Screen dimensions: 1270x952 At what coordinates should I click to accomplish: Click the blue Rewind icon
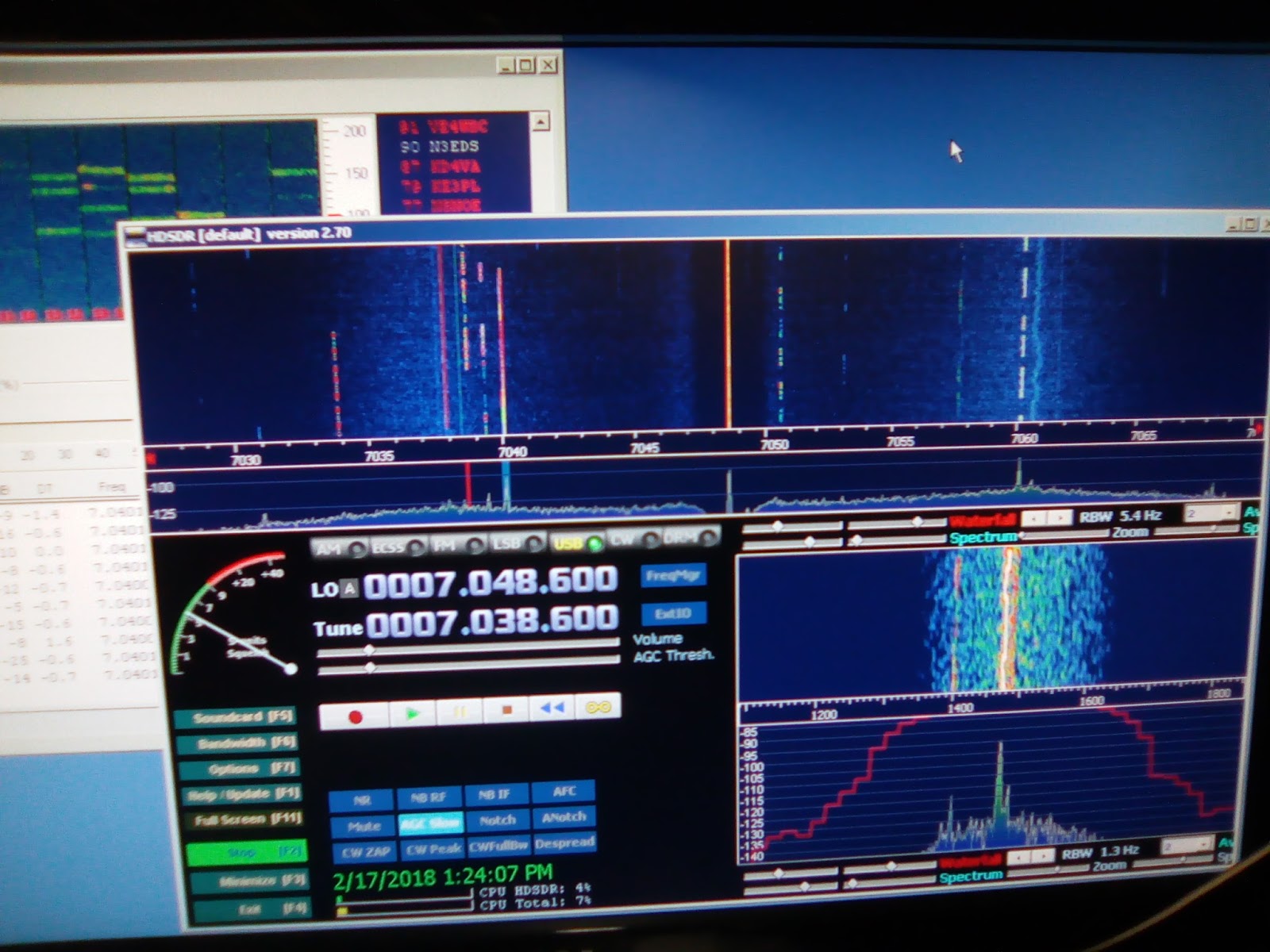point(552,708)
